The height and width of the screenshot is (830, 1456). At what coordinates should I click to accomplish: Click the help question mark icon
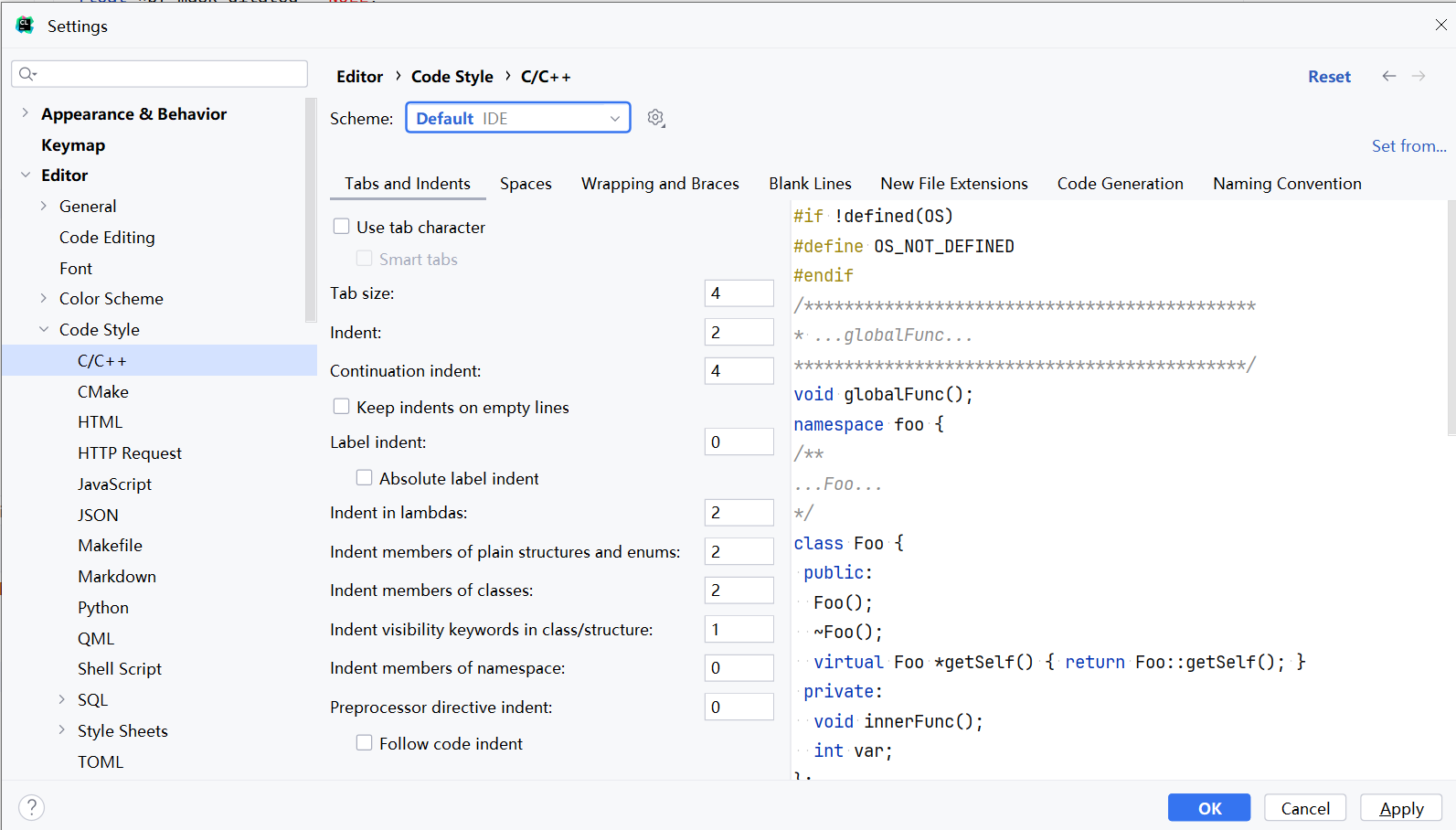(x=31, y=807)
